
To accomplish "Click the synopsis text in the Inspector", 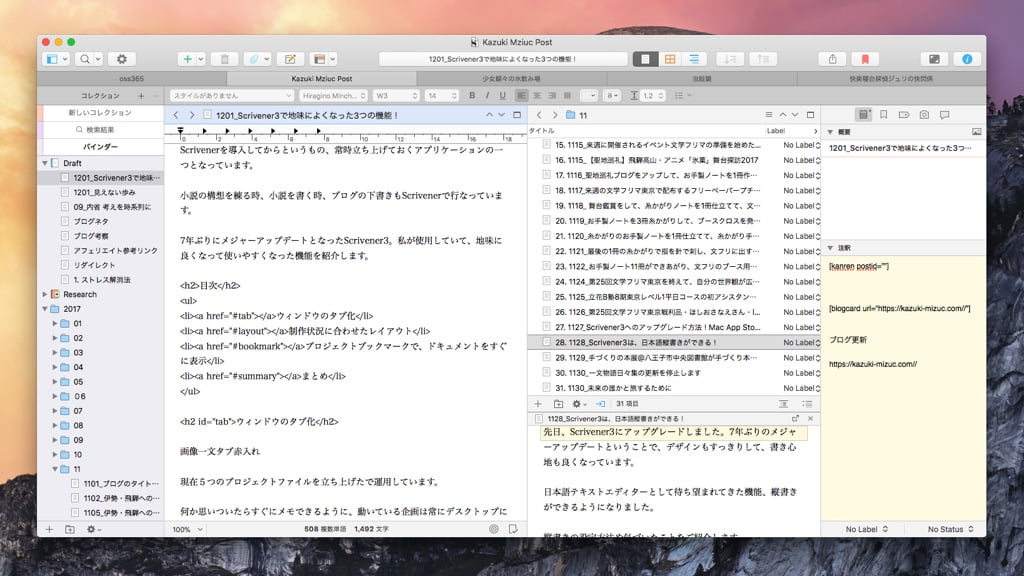I will 901,148.
